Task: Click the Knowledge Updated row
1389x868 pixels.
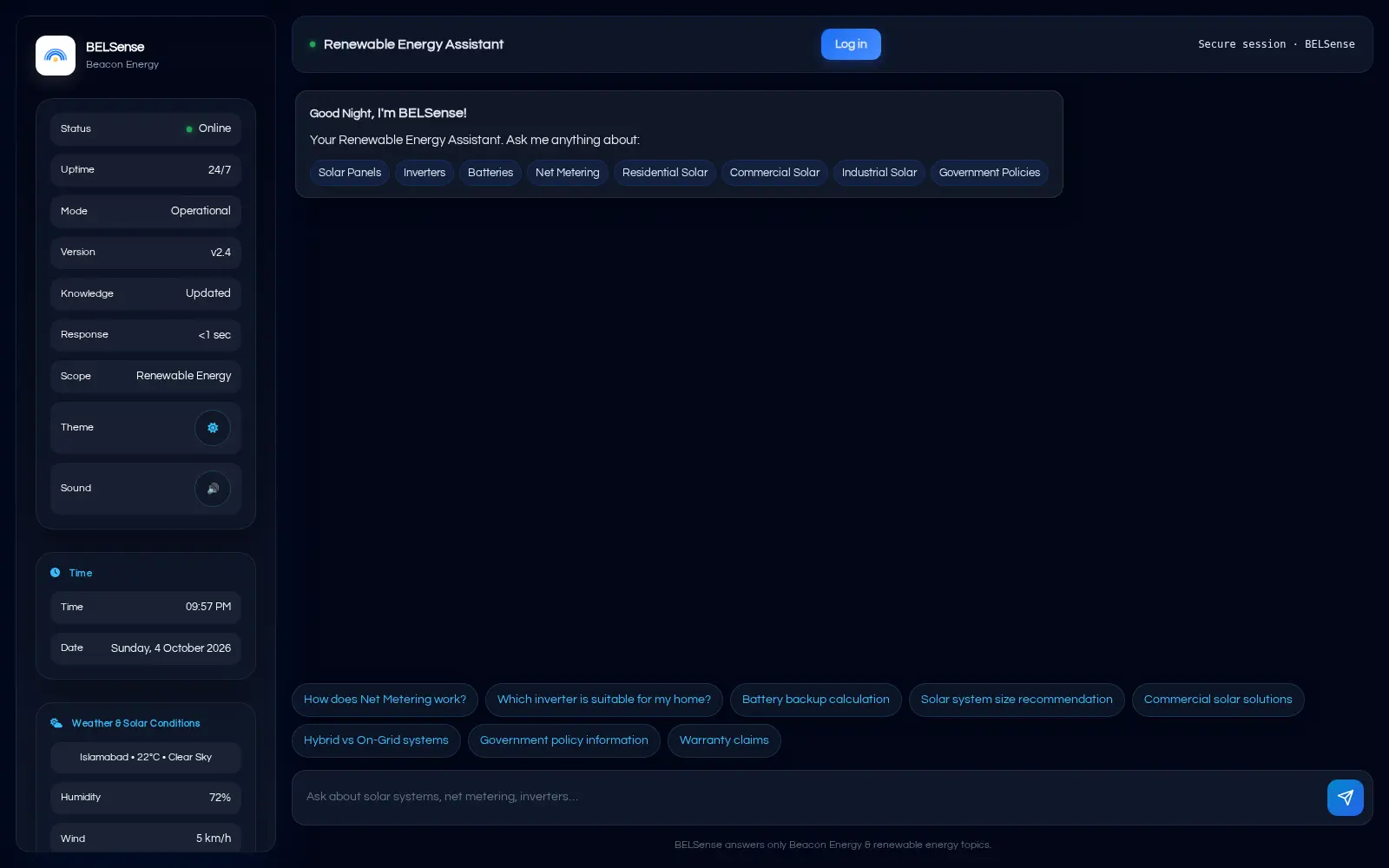Action: click(146, 293)
